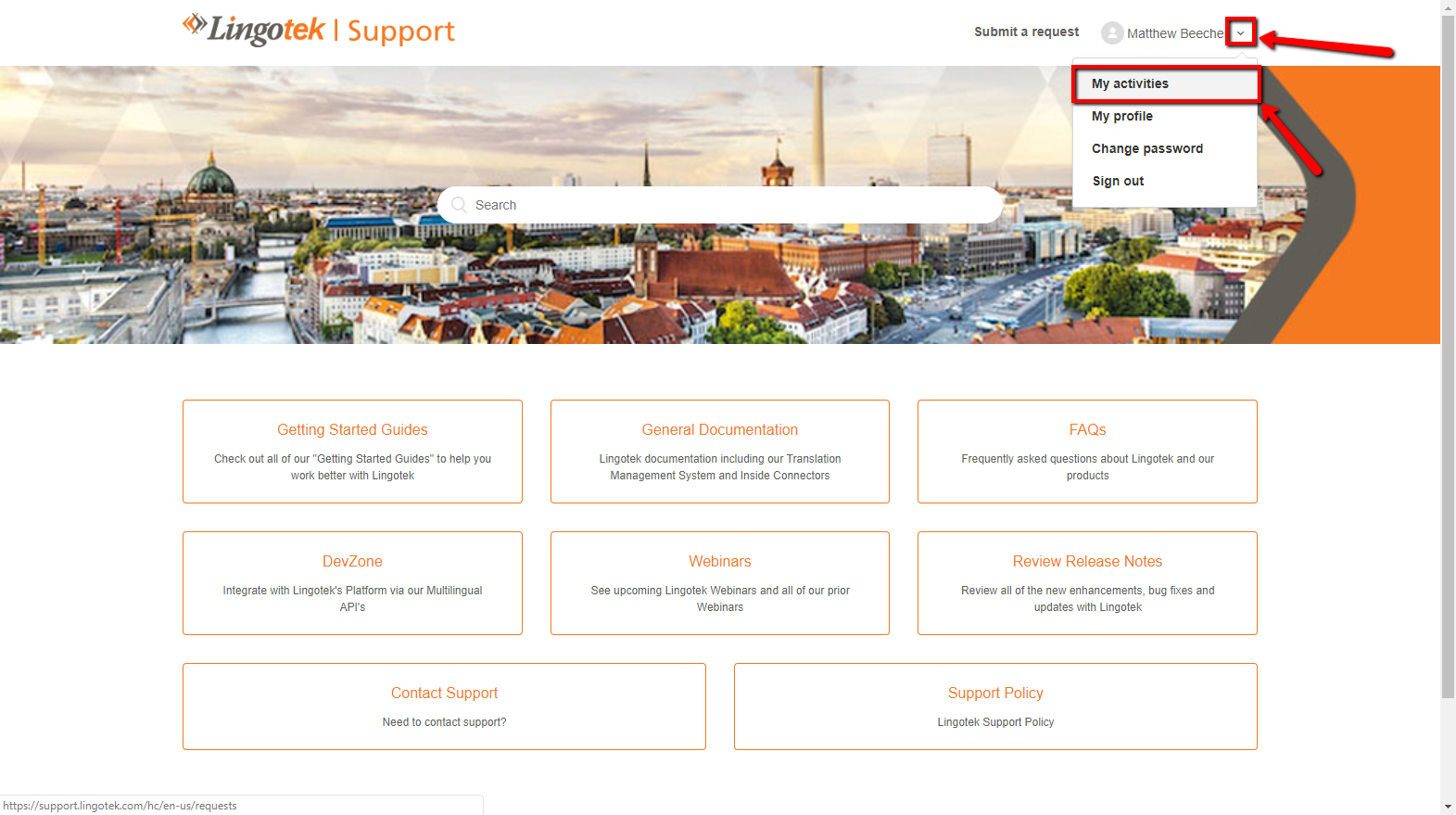Open Review Release Notes card

tap(1087, 583)
